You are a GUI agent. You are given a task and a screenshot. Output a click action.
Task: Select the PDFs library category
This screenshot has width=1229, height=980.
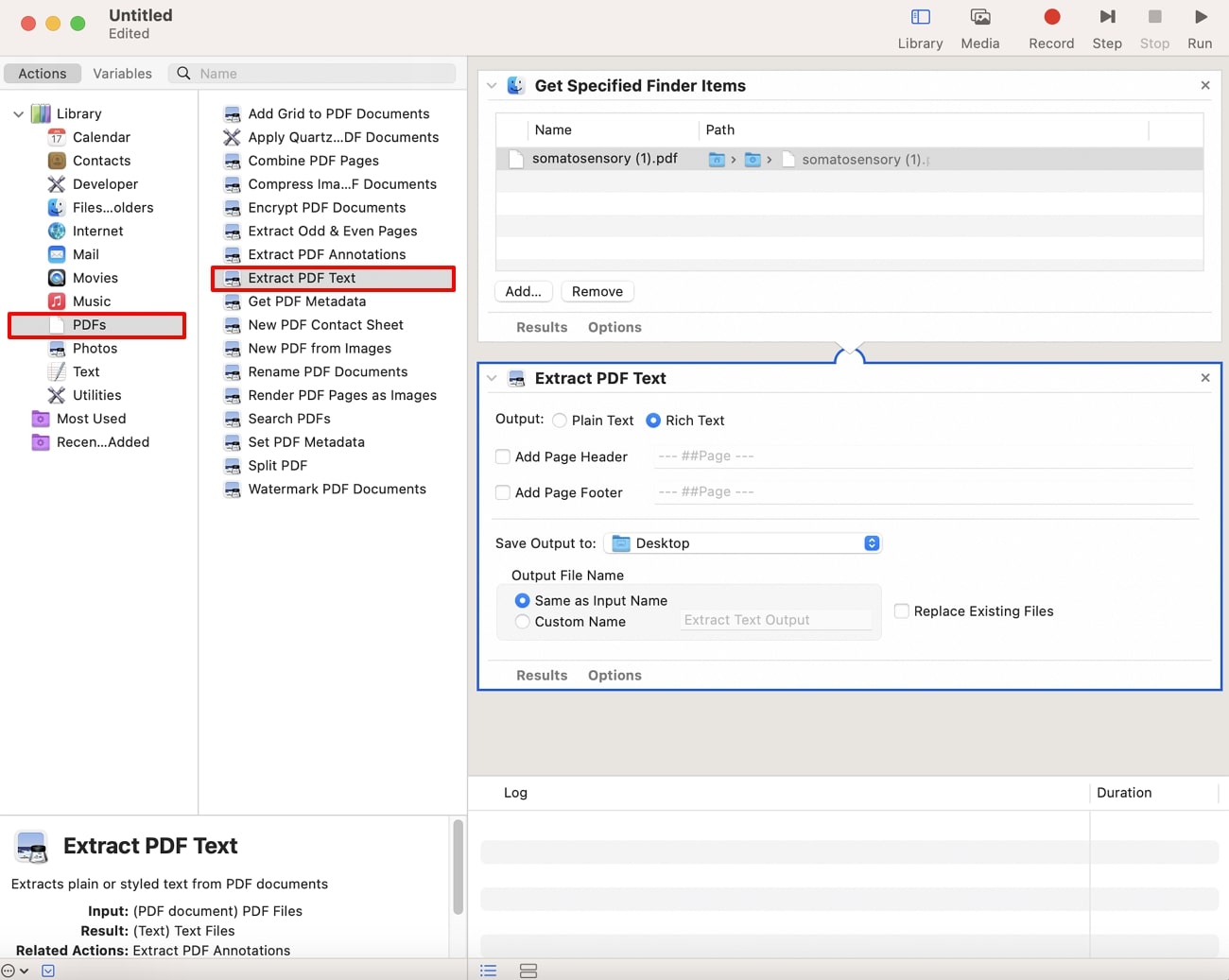(x=96, y=325)
